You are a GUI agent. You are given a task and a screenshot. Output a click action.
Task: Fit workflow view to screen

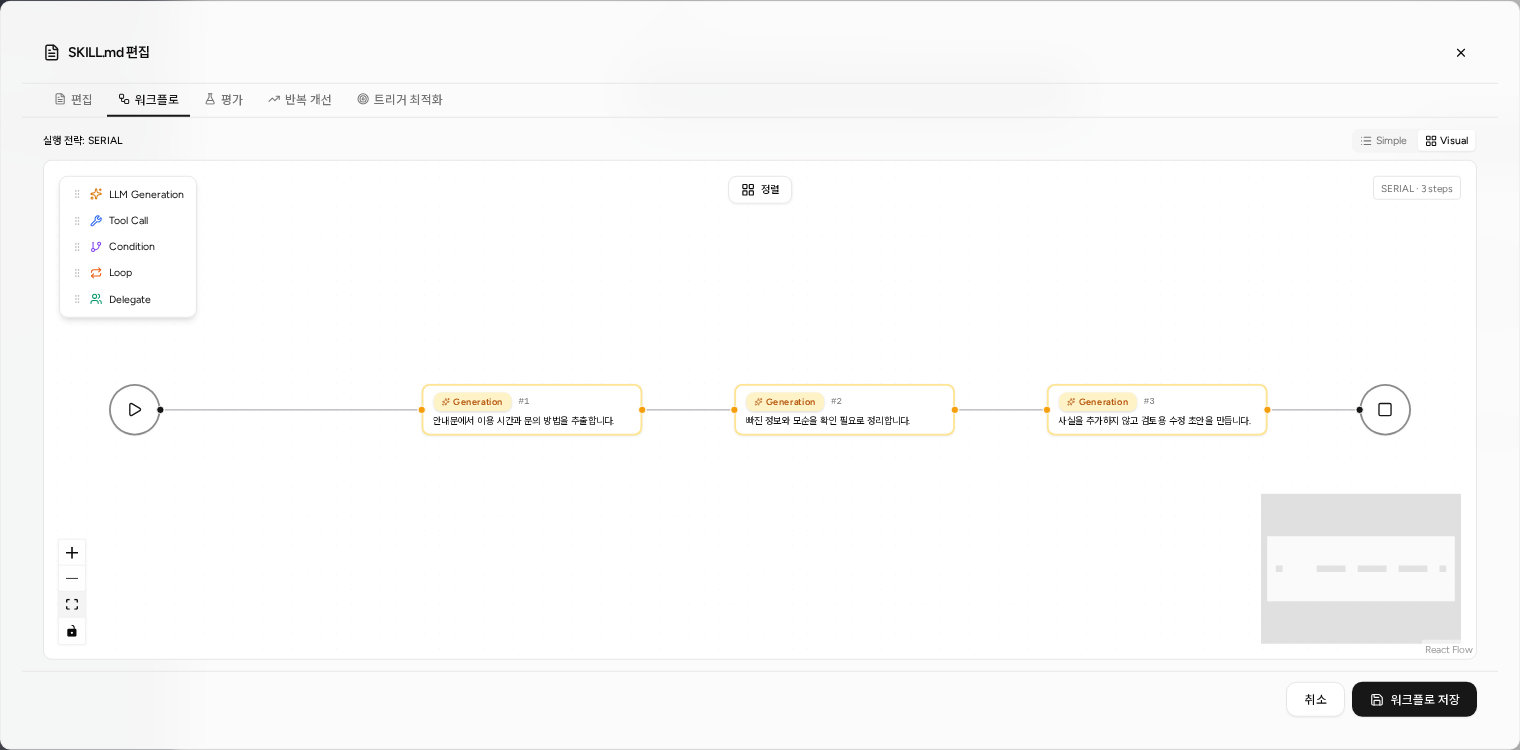tap(72, 605)
